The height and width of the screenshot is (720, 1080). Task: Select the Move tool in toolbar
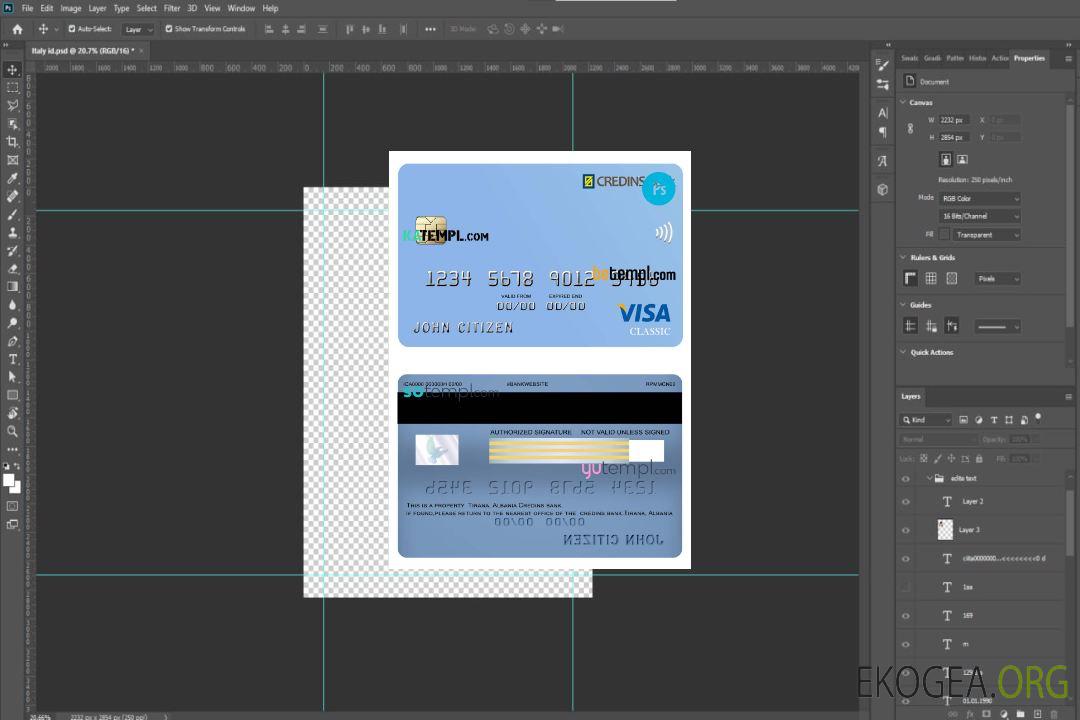pyautogui.click(x=12, y=70)
